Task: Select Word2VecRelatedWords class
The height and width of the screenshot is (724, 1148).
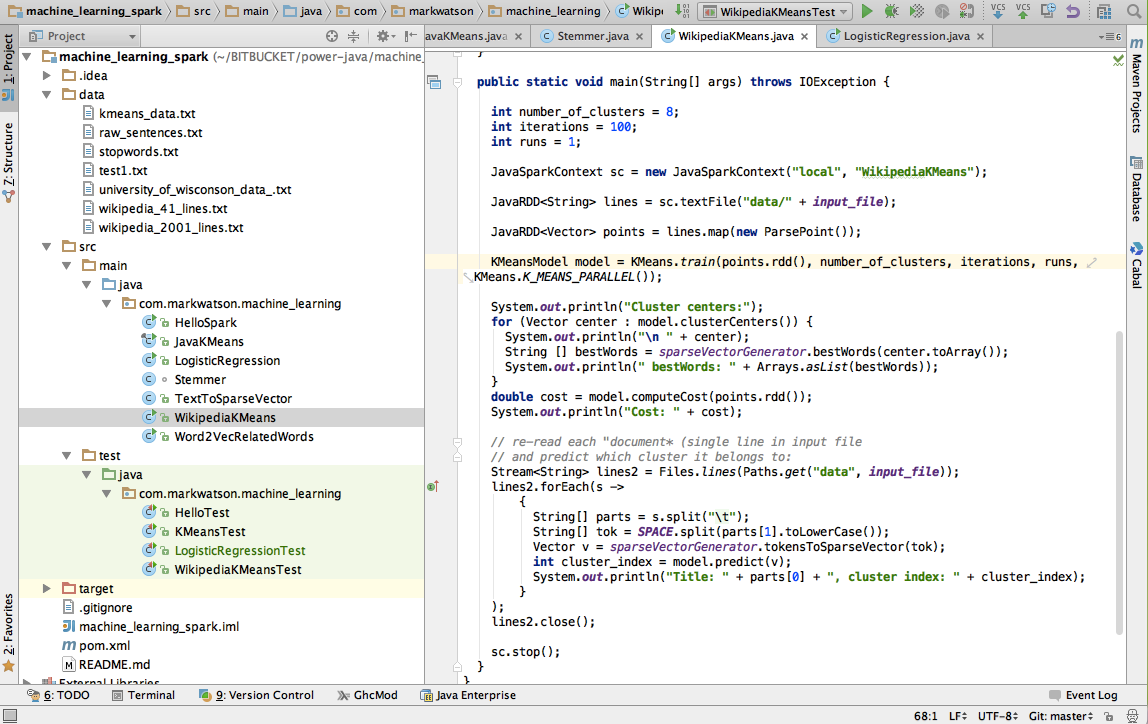Action: [x=244, y=437]
